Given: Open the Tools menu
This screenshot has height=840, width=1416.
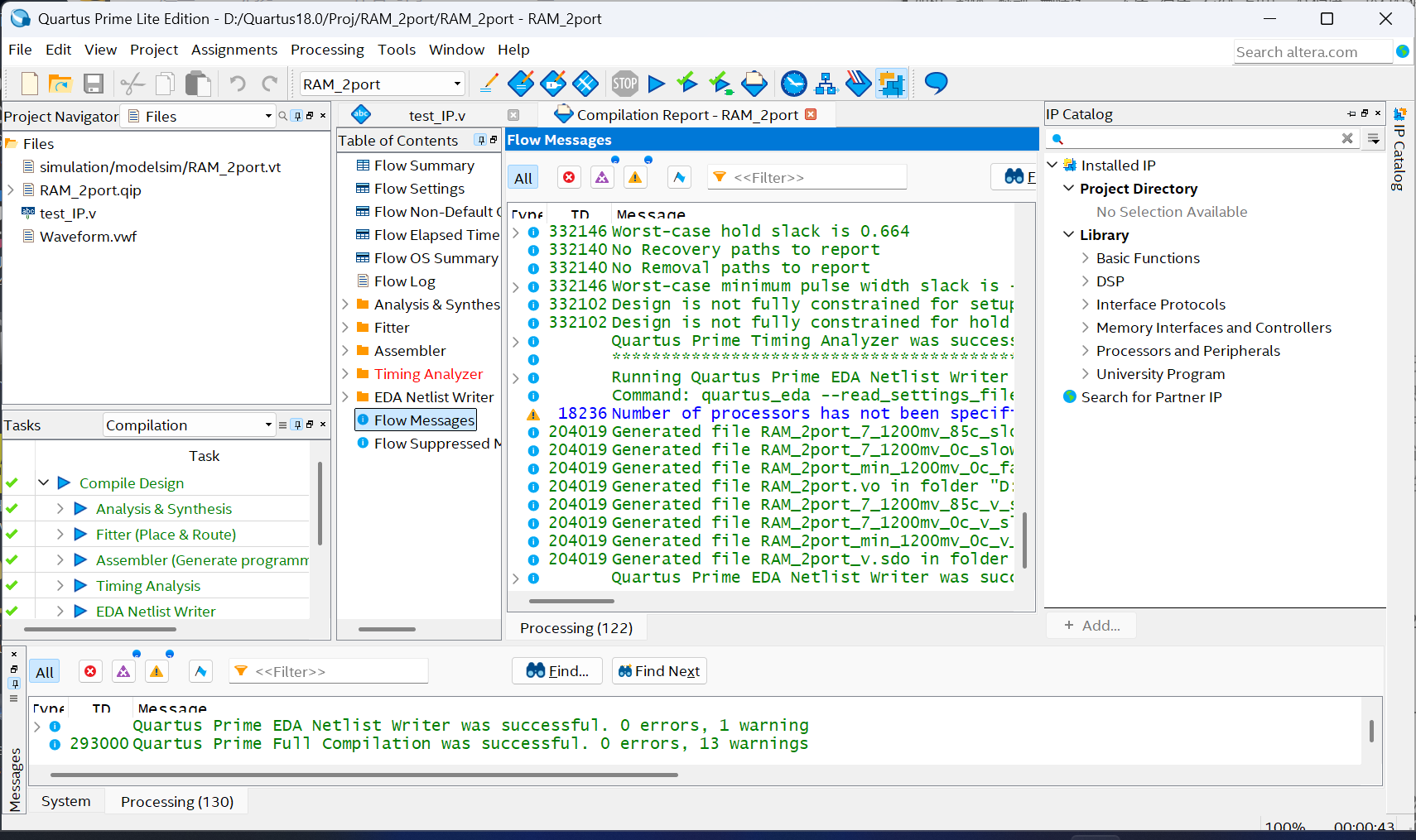Looking at the screenshot, I should pyautogui.click(x=397, y=50).
